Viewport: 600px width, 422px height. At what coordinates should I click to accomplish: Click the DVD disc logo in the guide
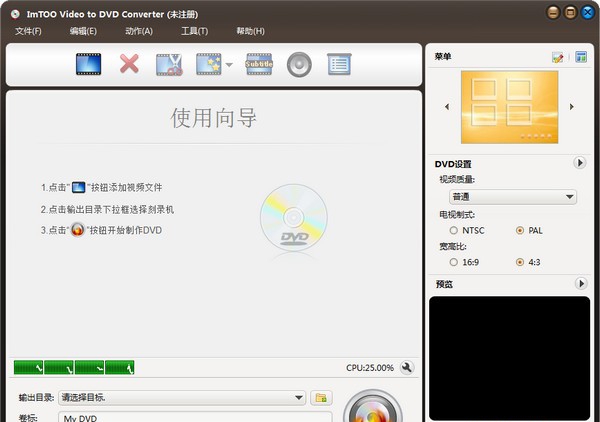294,218
